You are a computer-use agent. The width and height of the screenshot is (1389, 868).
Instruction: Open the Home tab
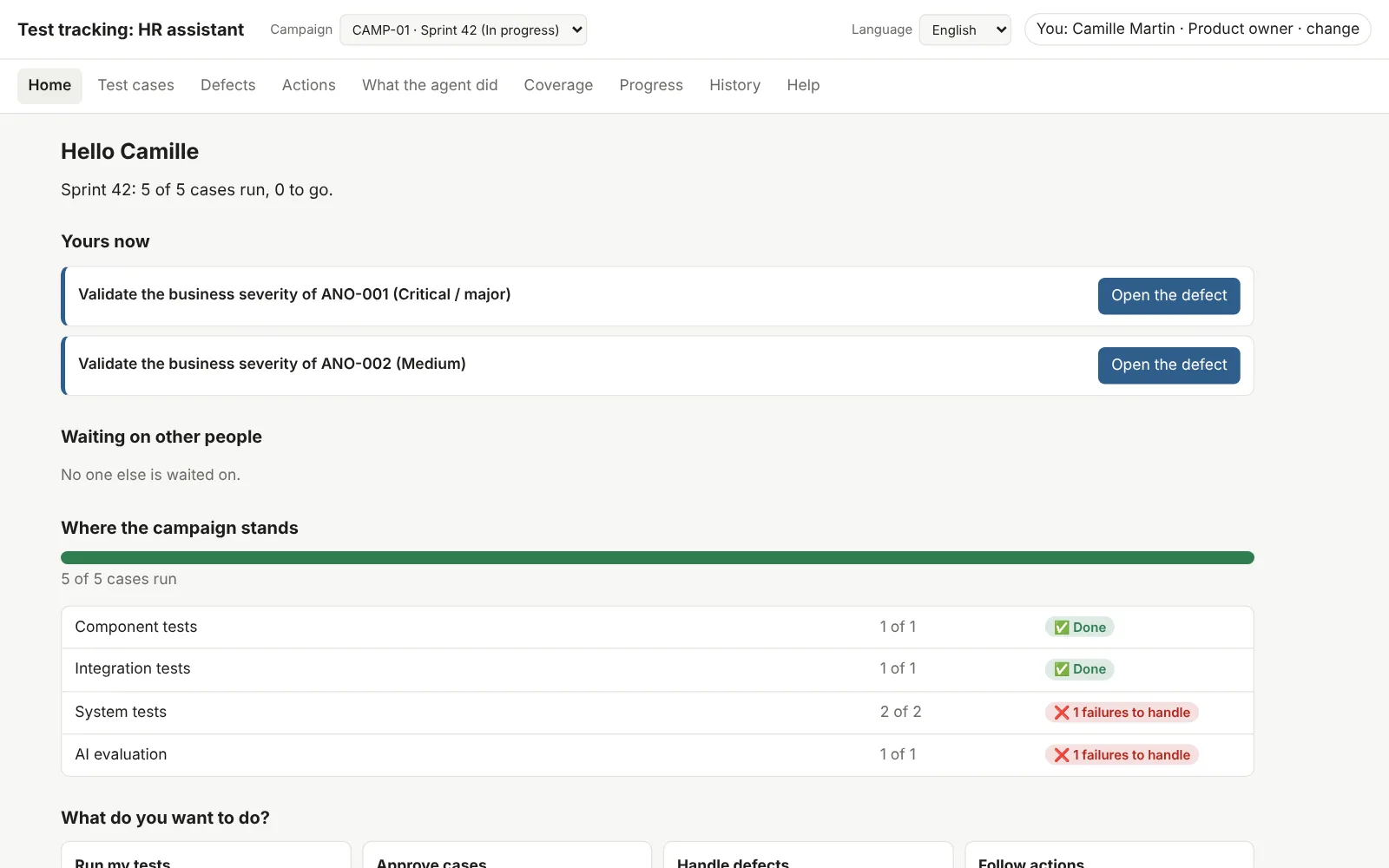click(x=49, y=85)
